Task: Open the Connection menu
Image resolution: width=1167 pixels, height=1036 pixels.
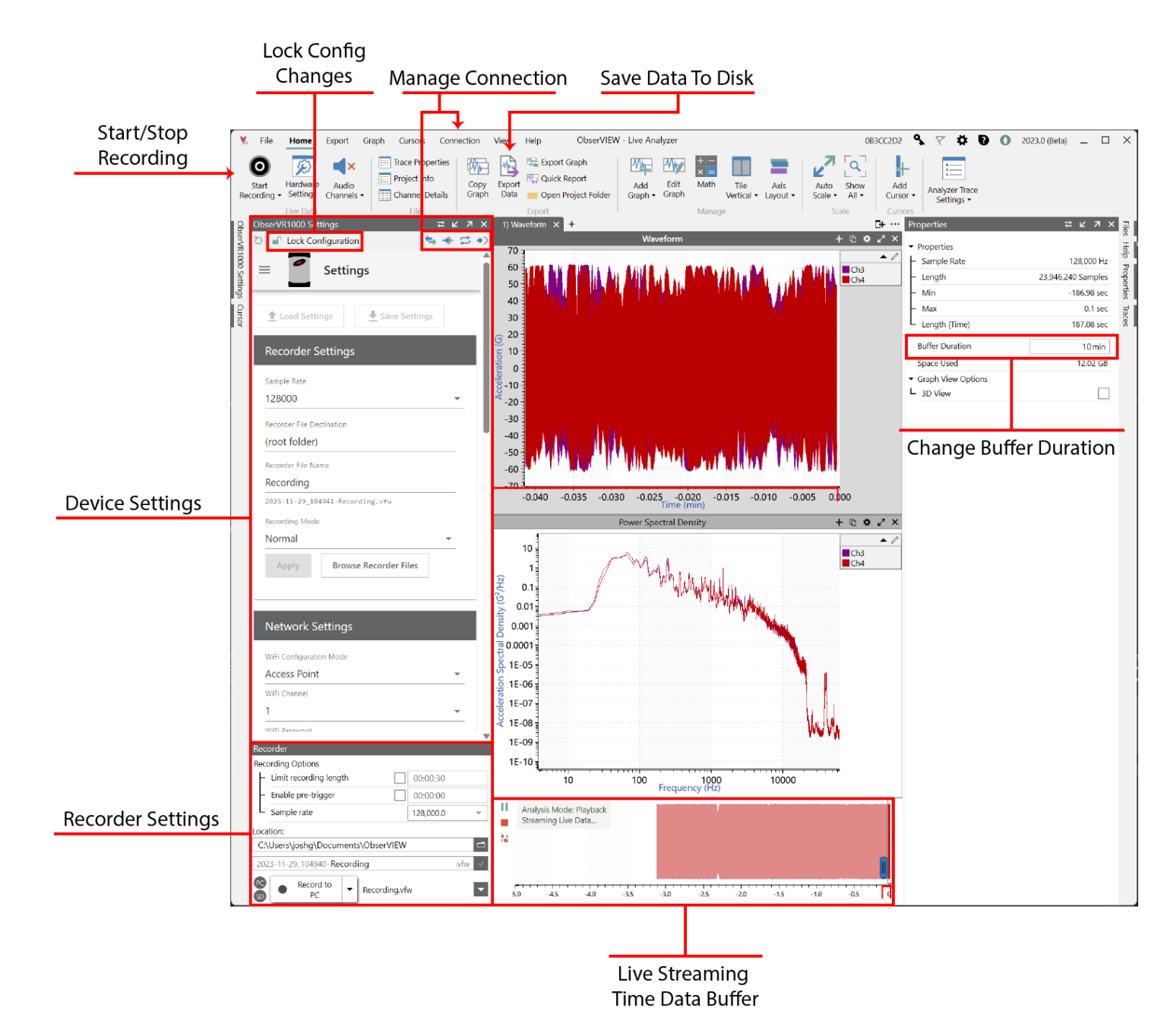Action: (x=459, y=140)
